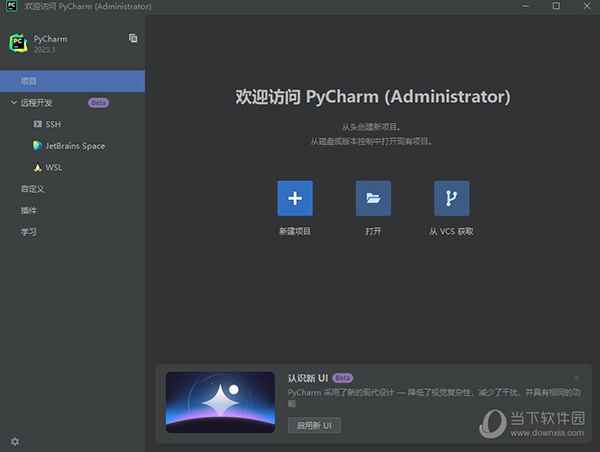Image resolution: width=600 pixels, height=452 pixels.
Task: Open the 学习 section
Action: [28, 232]
